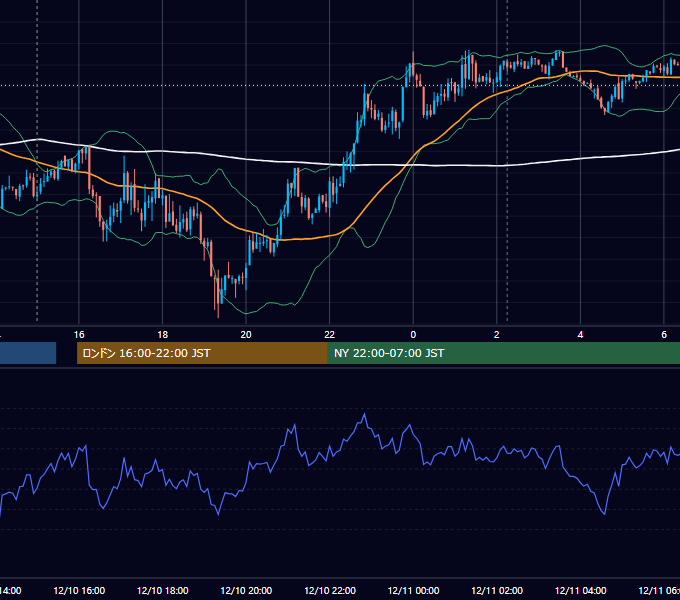Click the 22 hour label on upper axis
The width and height of the screenshot is (680, 600).
point(330,335)
